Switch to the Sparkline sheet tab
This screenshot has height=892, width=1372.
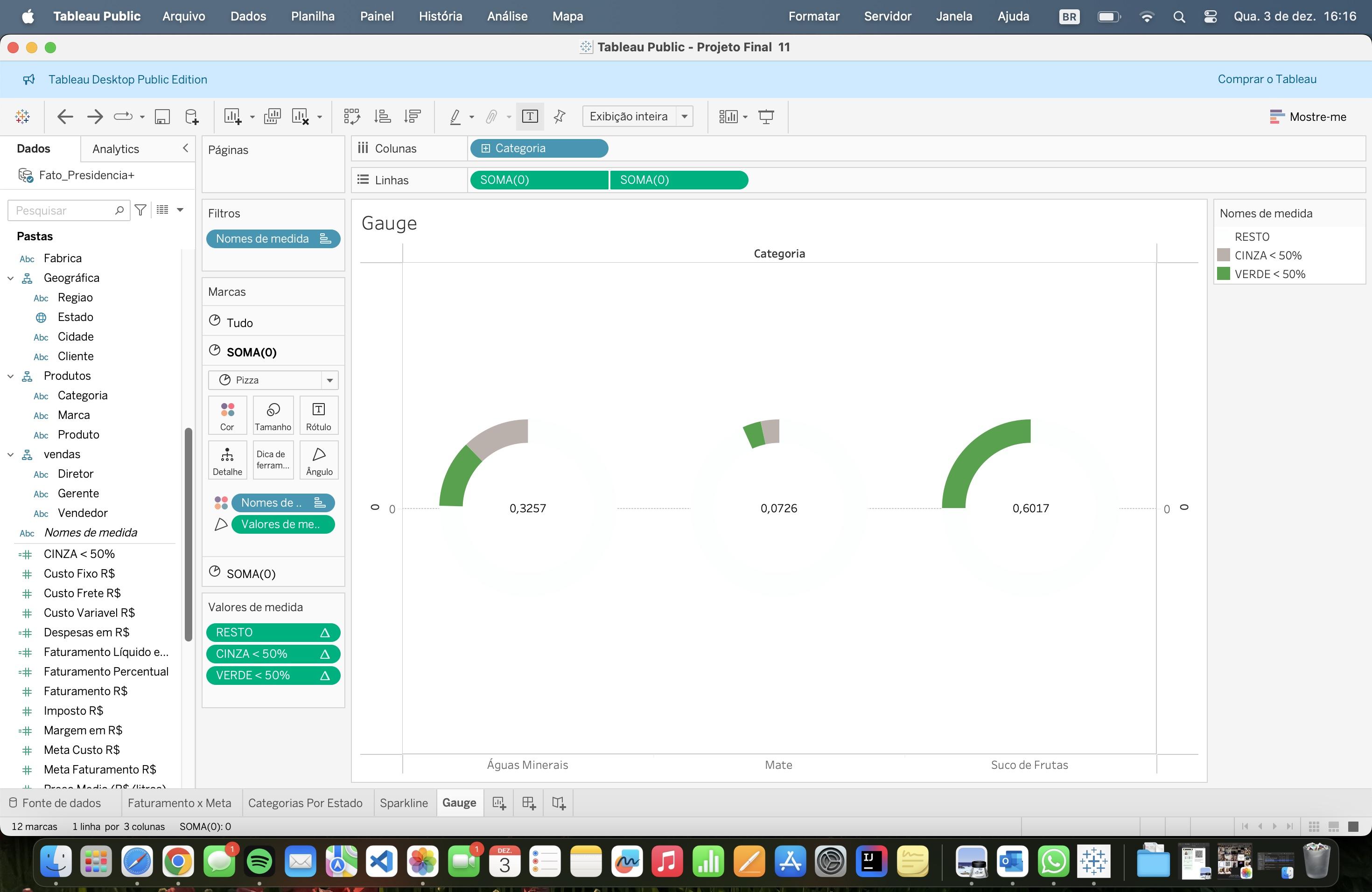point(404,803)
